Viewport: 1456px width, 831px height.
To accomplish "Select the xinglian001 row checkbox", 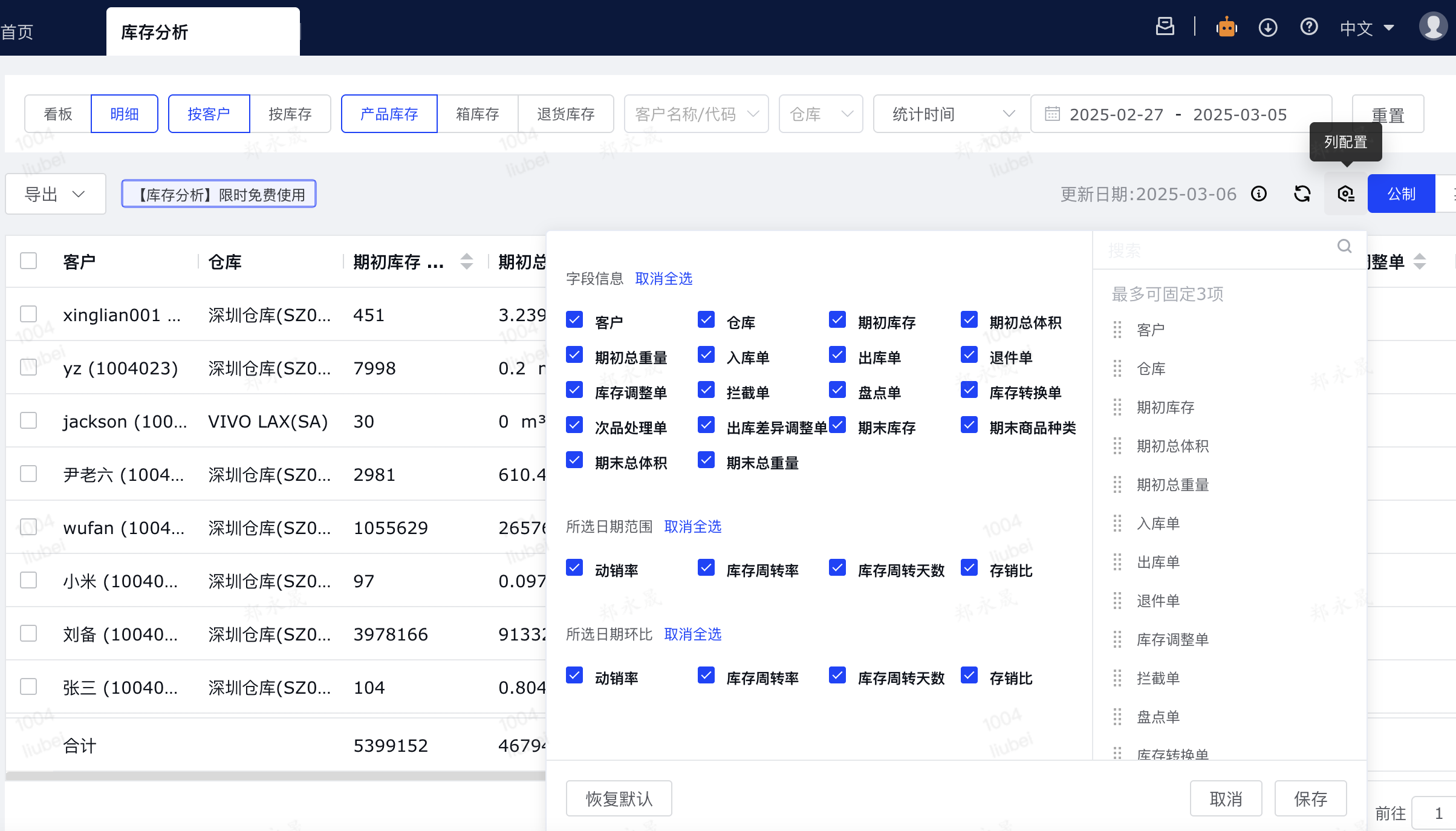I will tap(28, 314).
